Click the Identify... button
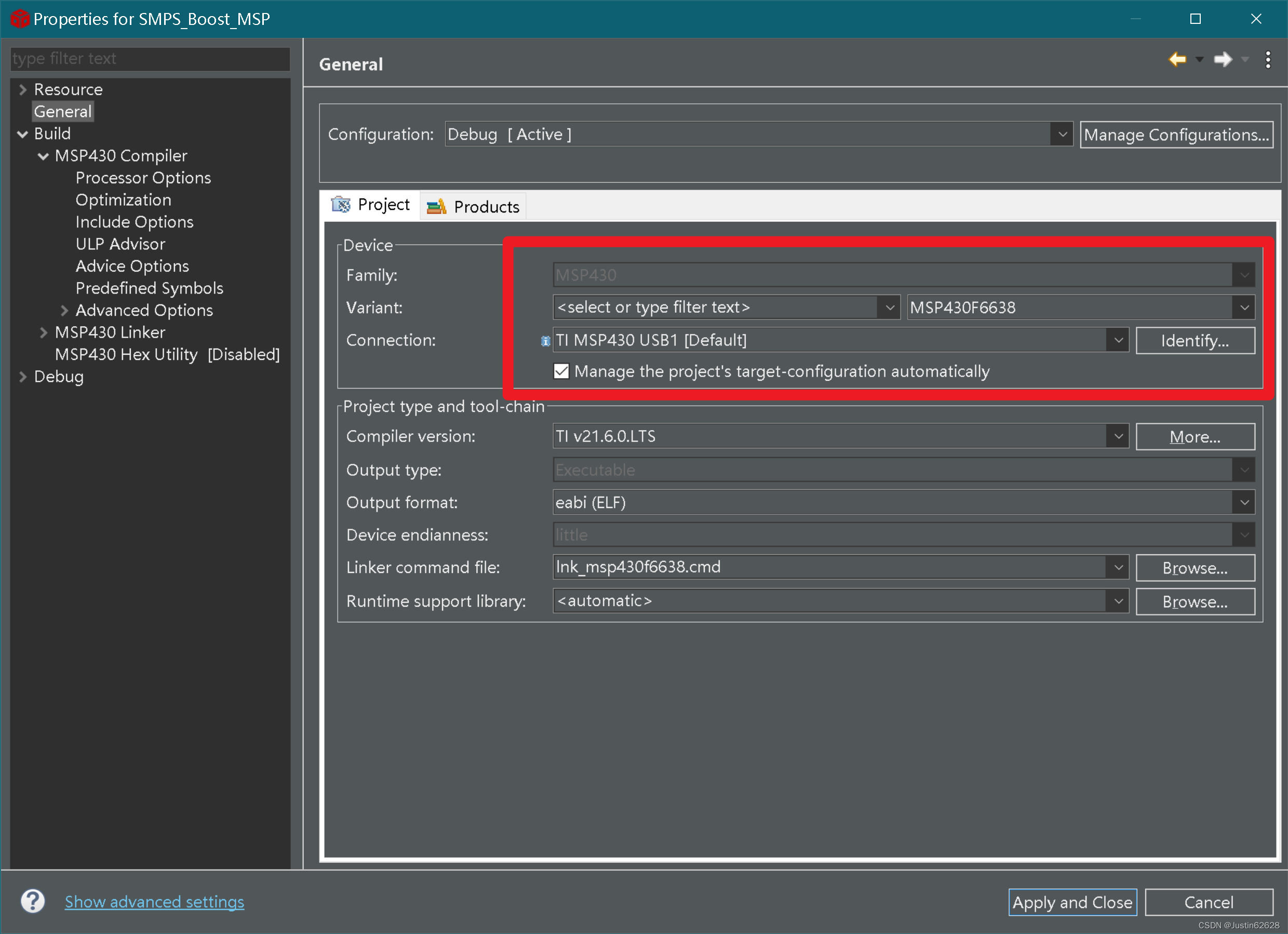 [x=1195, y=340]
